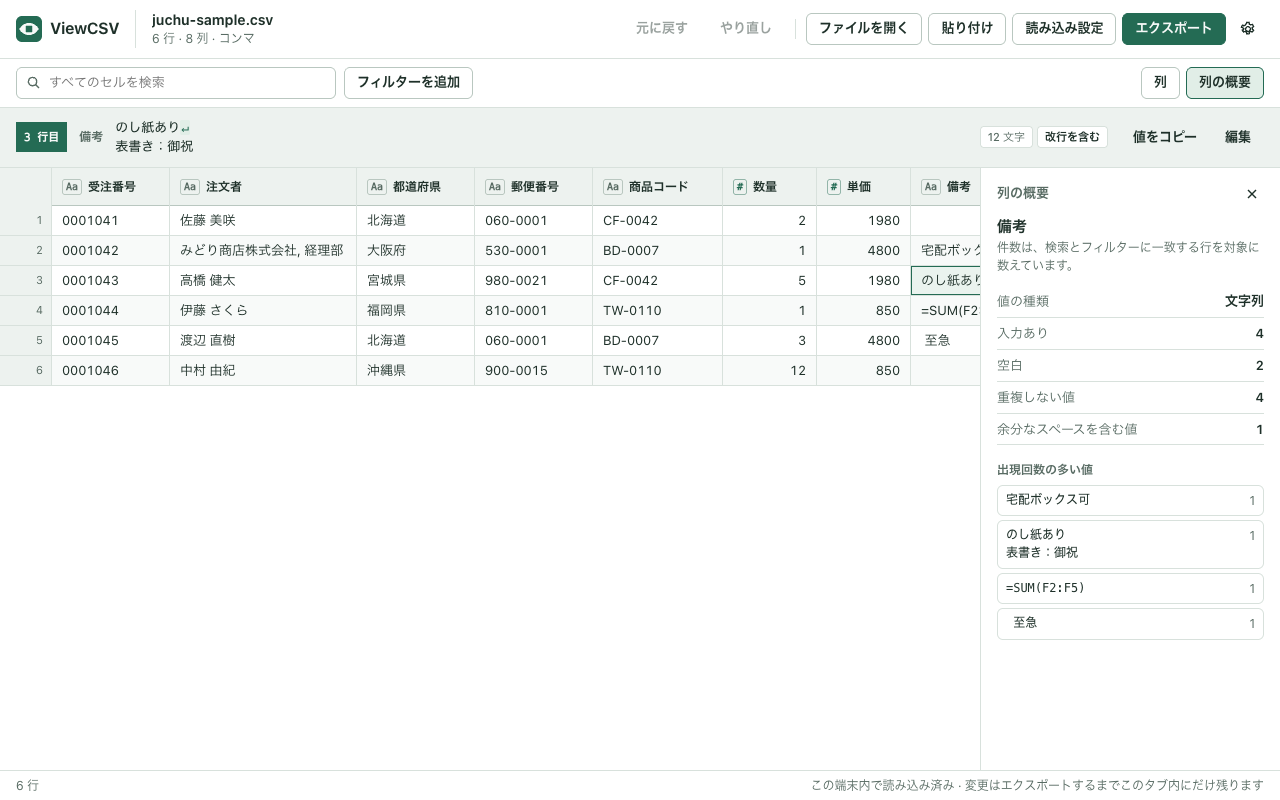The image size is (1280, 800).
Task: Click the 3 行目 row indicator badge
Action: (41, 137)
